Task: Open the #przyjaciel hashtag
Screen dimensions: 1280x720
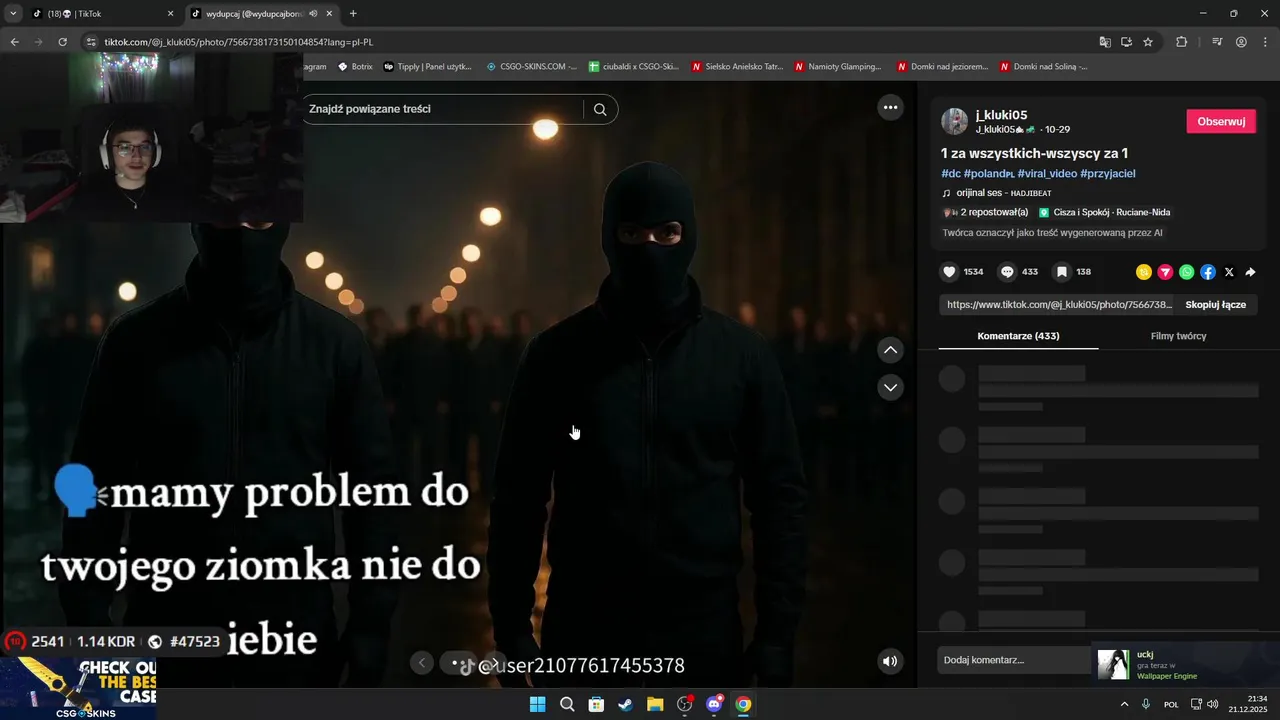Action: click(x=1107, y=174)
